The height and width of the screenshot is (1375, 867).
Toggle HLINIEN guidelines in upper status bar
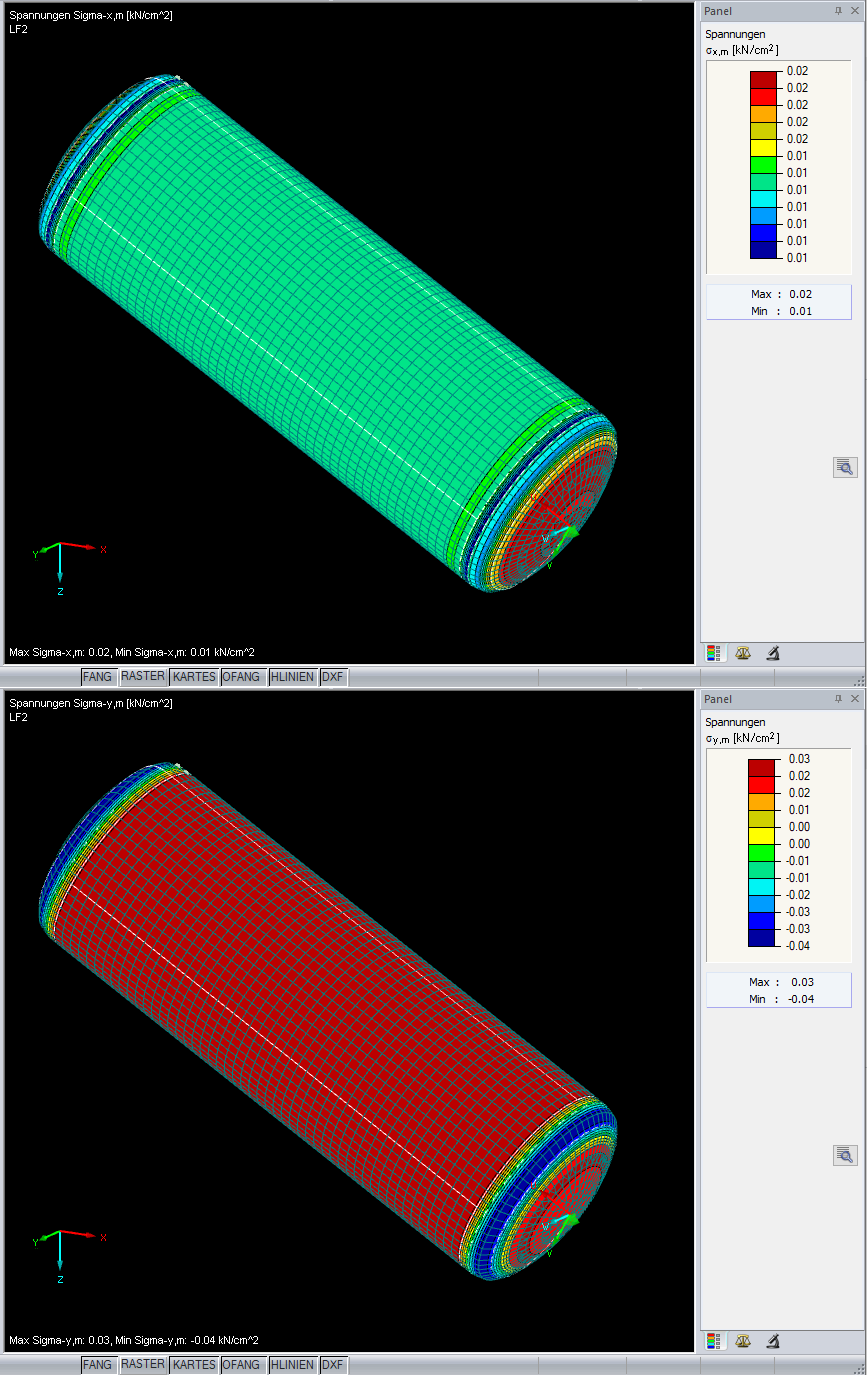click(293, 677)
